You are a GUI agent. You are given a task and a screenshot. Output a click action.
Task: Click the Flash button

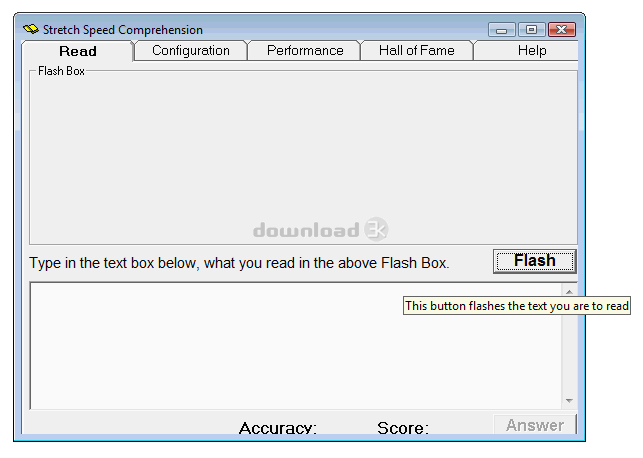(535, 261)
